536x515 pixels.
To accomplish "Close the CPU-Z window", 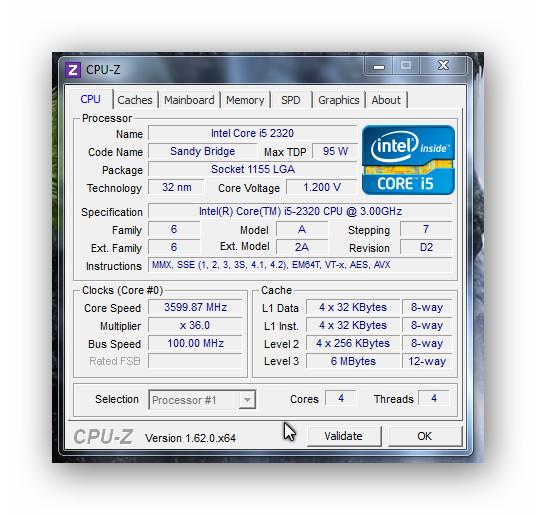I will (443, 66).
